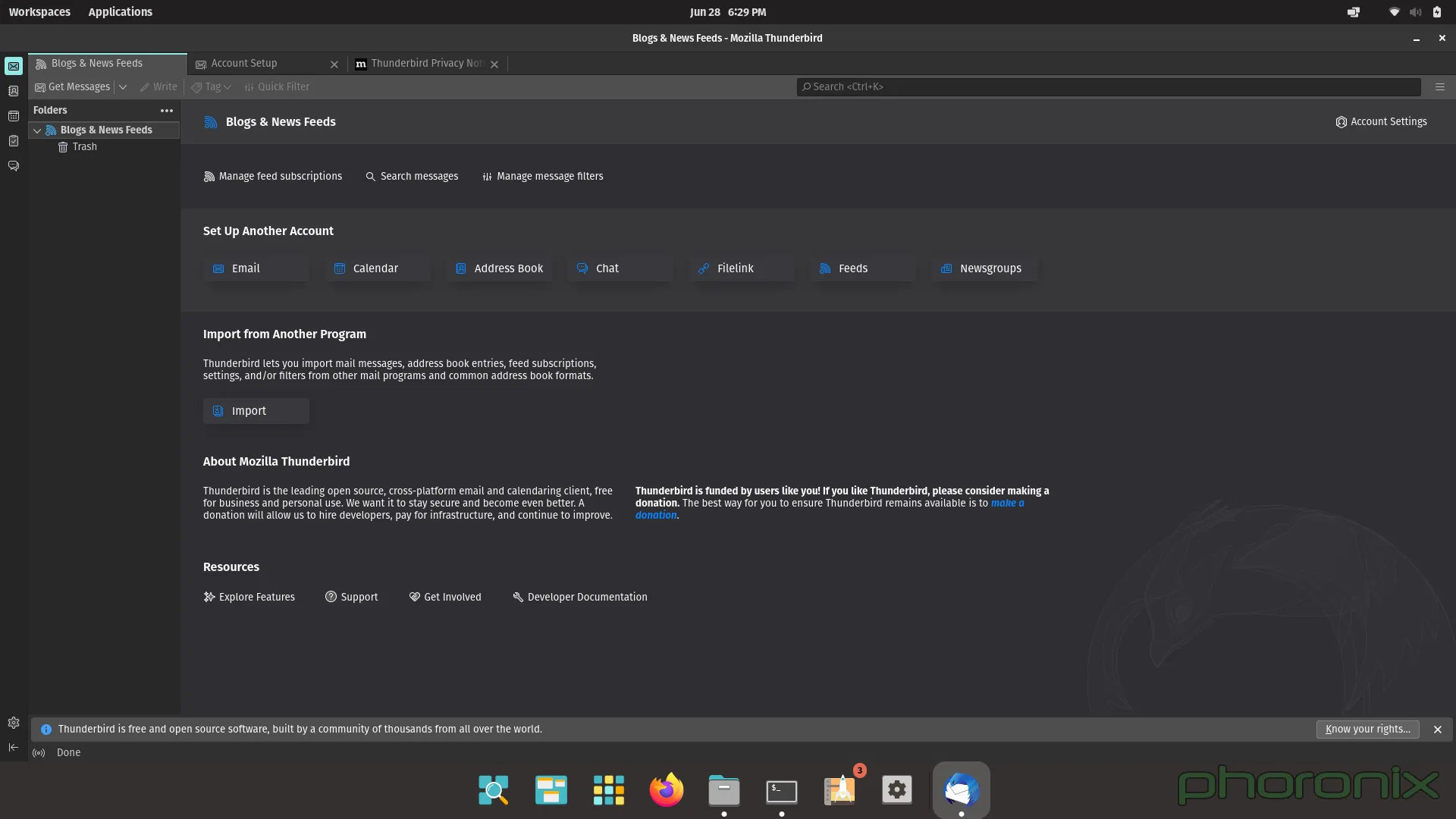The width and height of the screenshot is (1456, 819).
Task: Open the Support resource
Action: (x=351, y=598)
